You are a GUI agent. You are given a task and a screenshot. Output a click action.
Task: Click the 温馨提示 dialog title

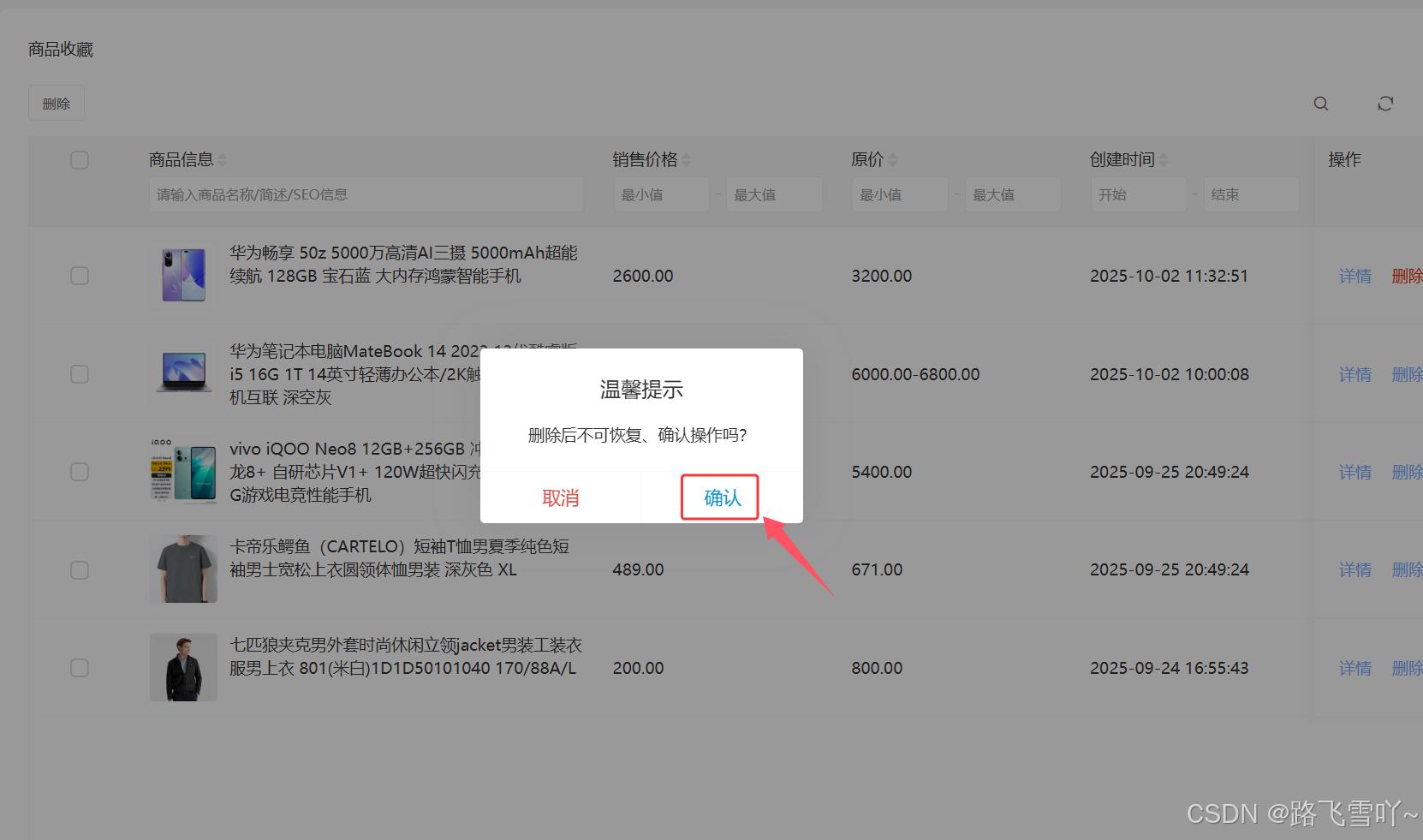point(641,390)
